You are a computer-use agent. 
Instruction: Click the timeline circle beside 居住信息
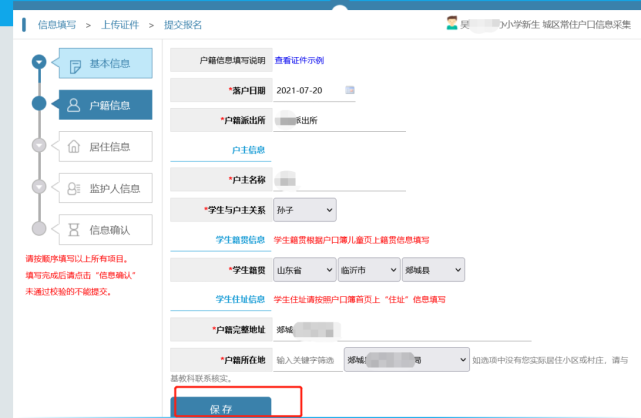[39, 145]
